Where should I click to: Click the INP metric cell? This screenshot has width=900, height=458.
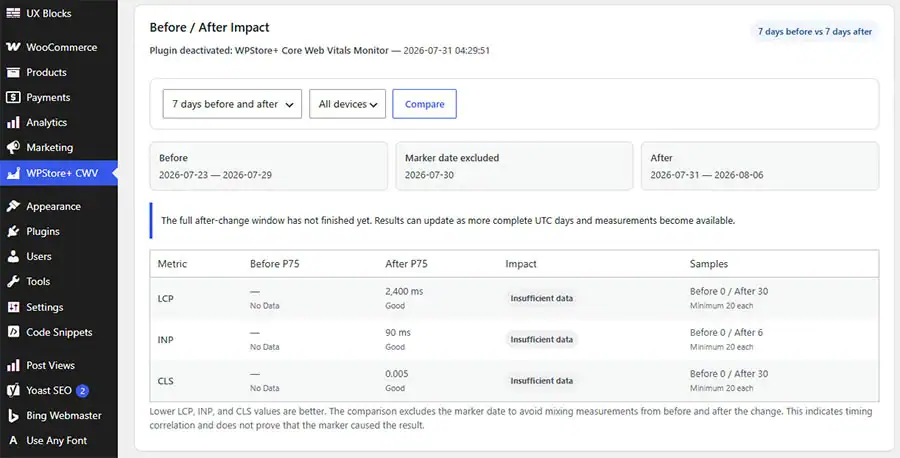tap(165, 340)
